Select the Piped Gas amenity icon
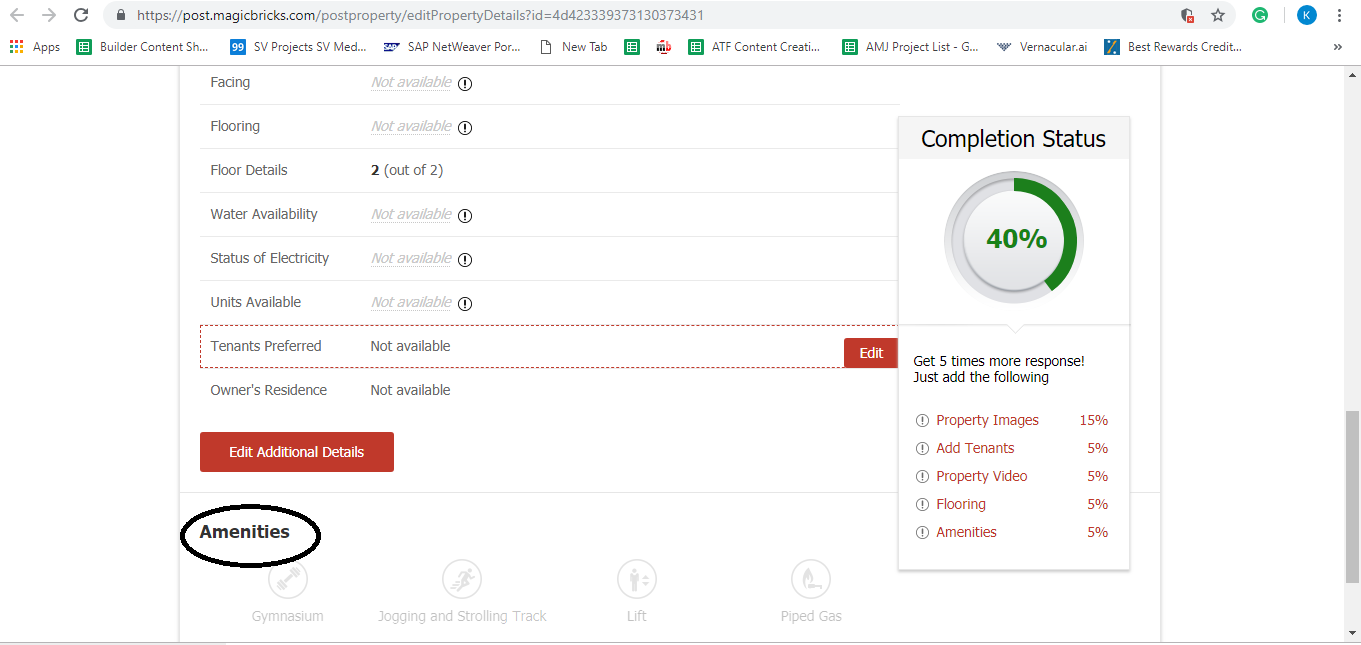1361x645 pixels. pos(811,579)
